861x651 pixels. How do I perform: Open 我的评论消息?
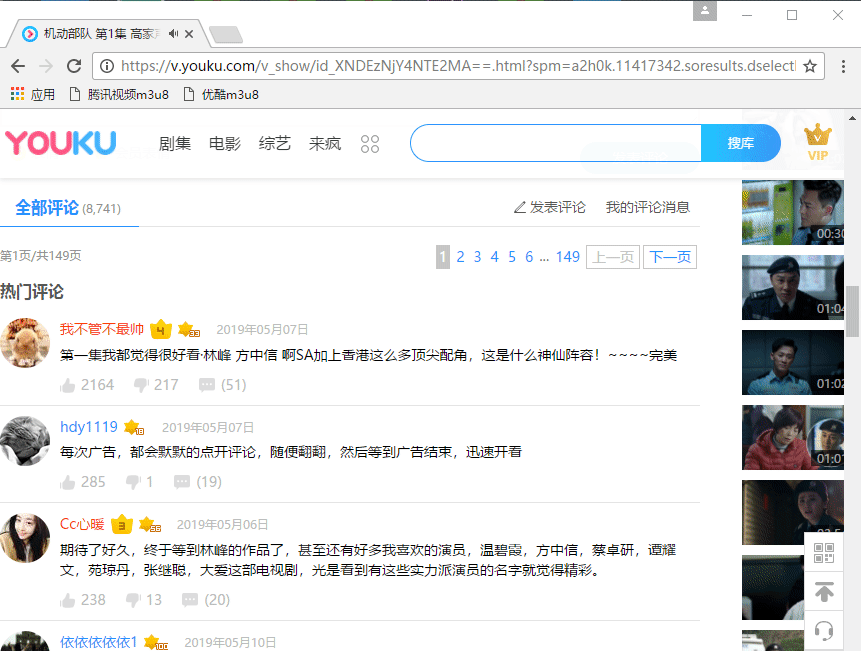click(x=647, y=207)
